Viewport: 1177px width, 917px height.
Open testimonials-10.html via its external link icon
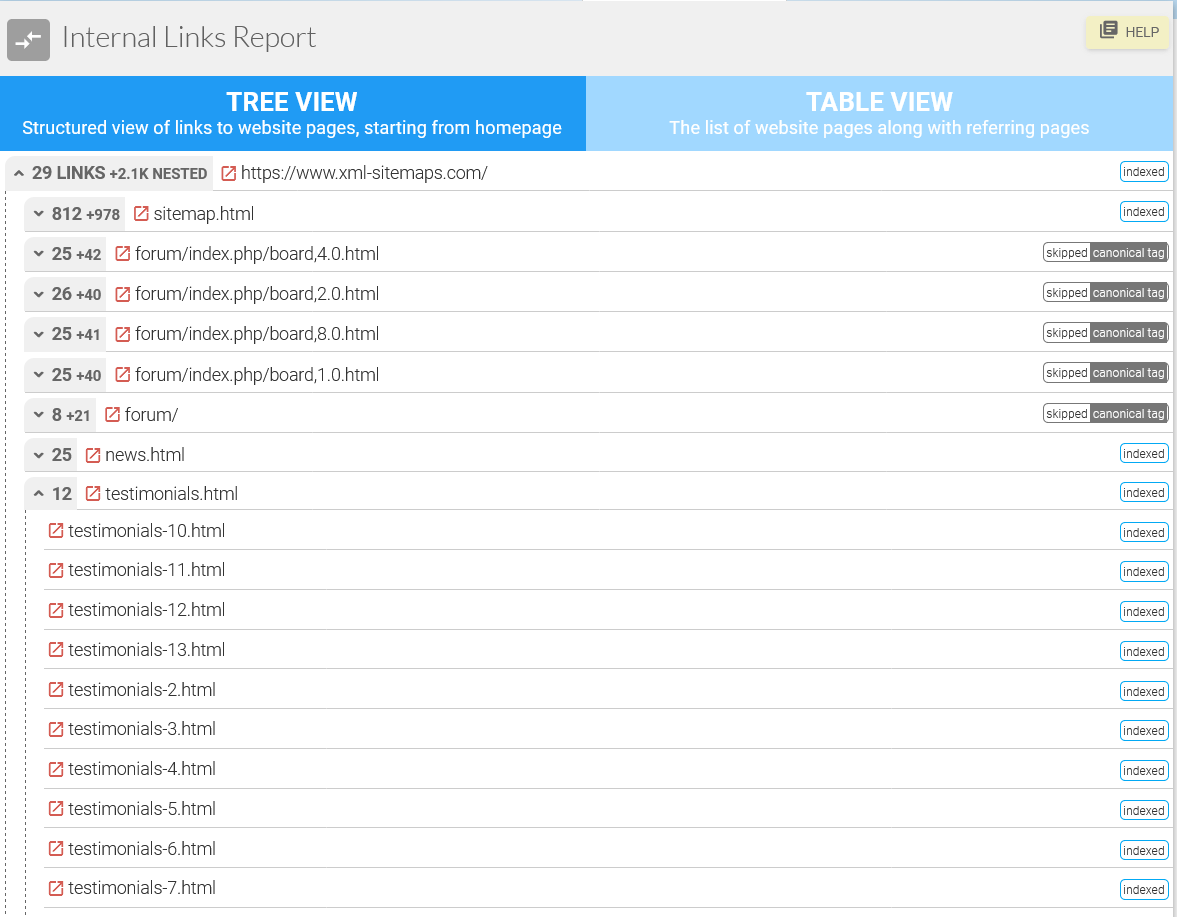pyautogui.click(x=55, y=531)
